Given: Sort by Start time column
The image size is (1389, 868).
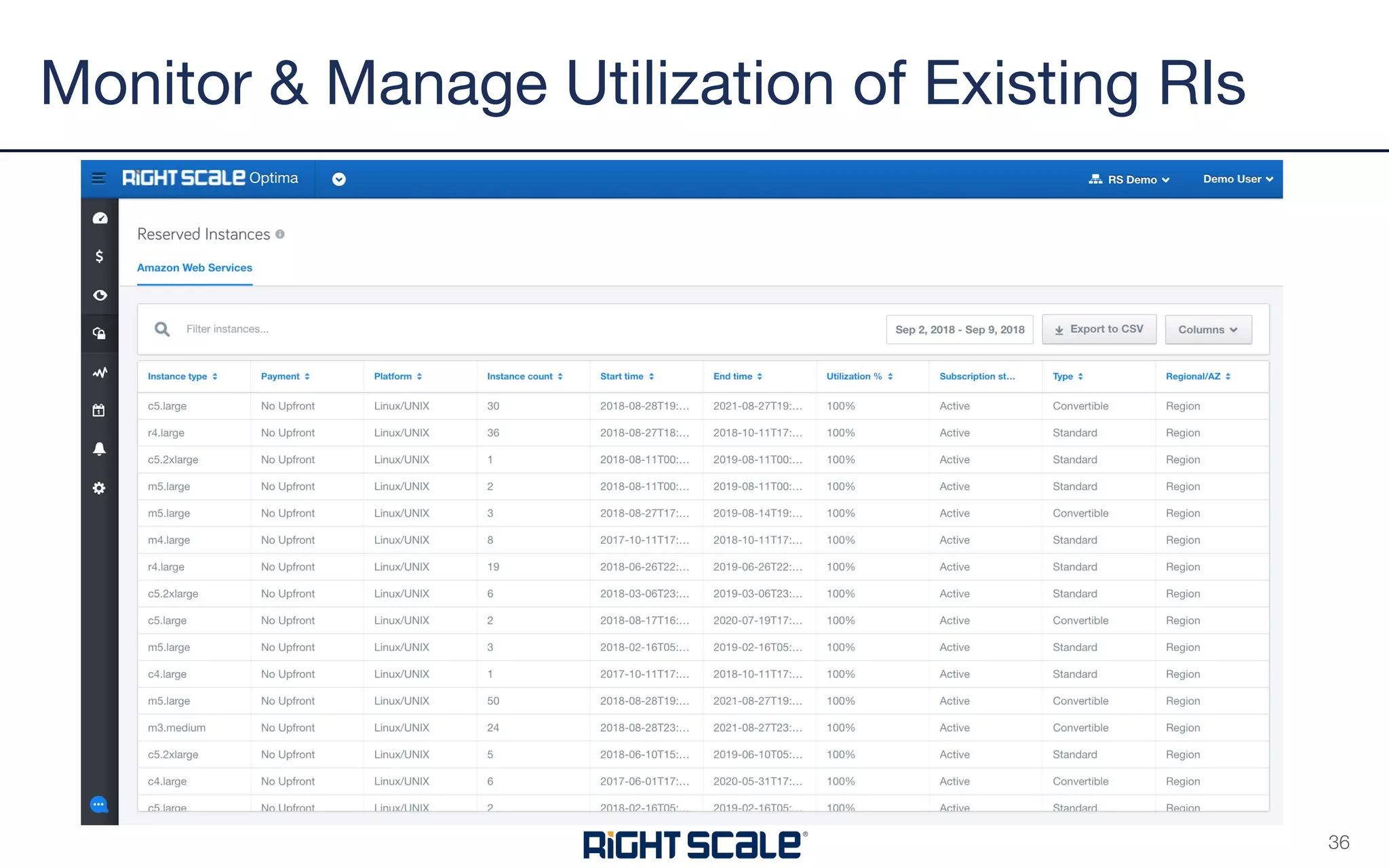Looking at the screenshot, I should click(x=627, y=376).
